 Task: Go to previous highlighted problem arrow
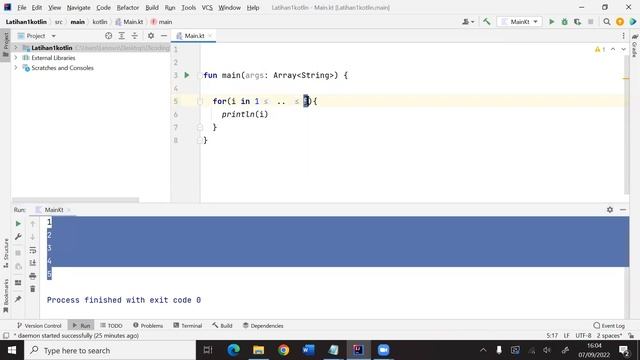tap(613, 49)
